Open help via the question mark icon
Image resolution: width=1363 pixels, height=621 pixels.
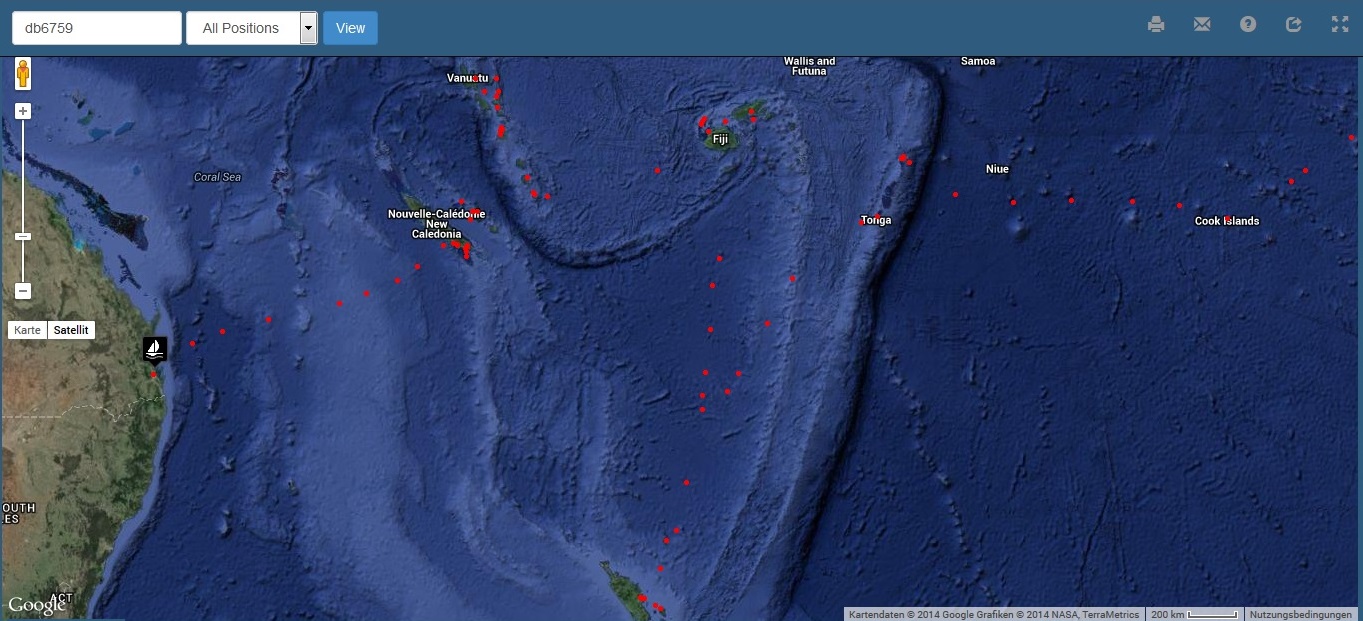(1248, 25)
